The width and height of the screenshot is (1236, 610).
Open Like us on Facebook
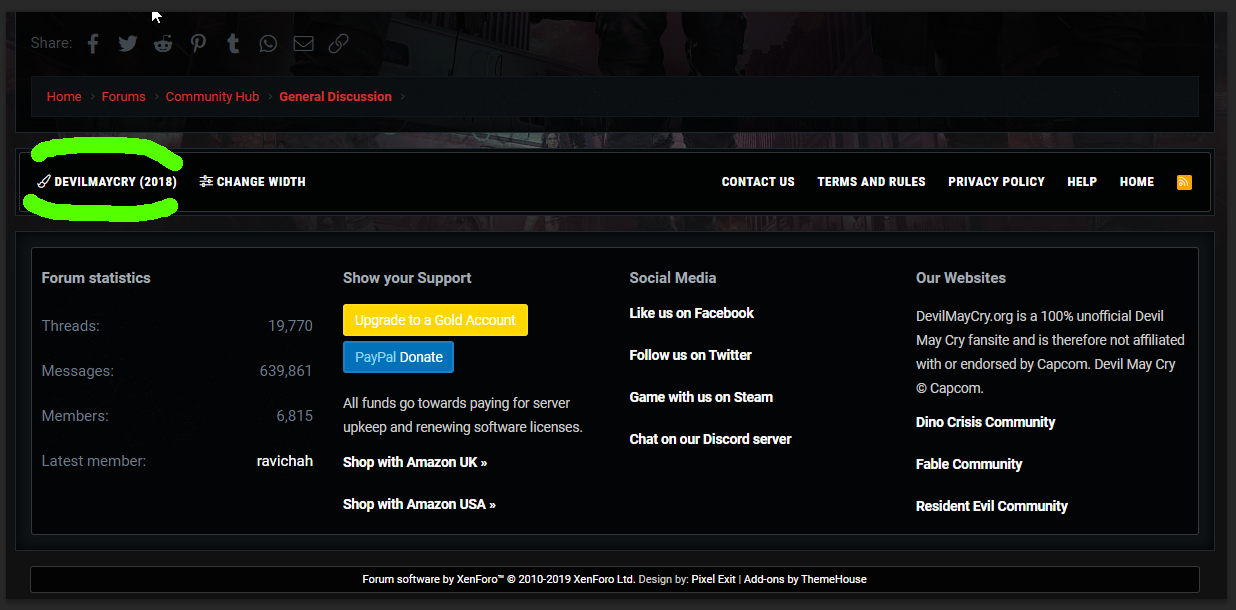coord(691,313)
